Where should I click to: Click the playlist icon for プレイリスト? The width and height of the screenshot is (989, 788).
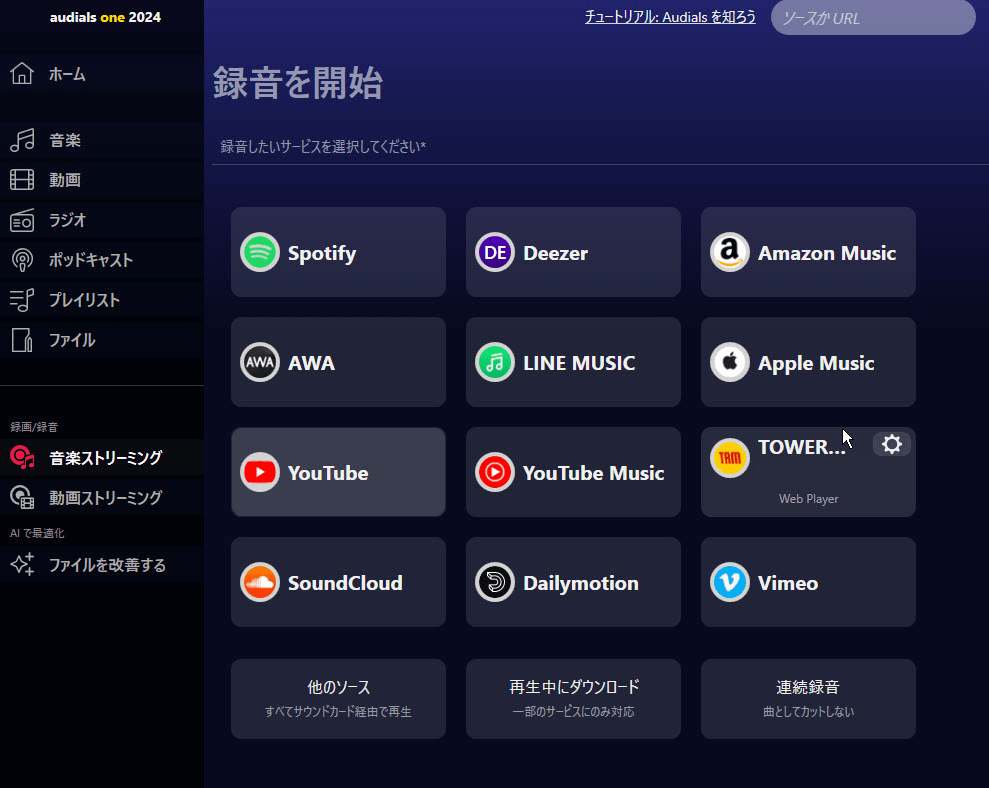[x=22, y=300]
